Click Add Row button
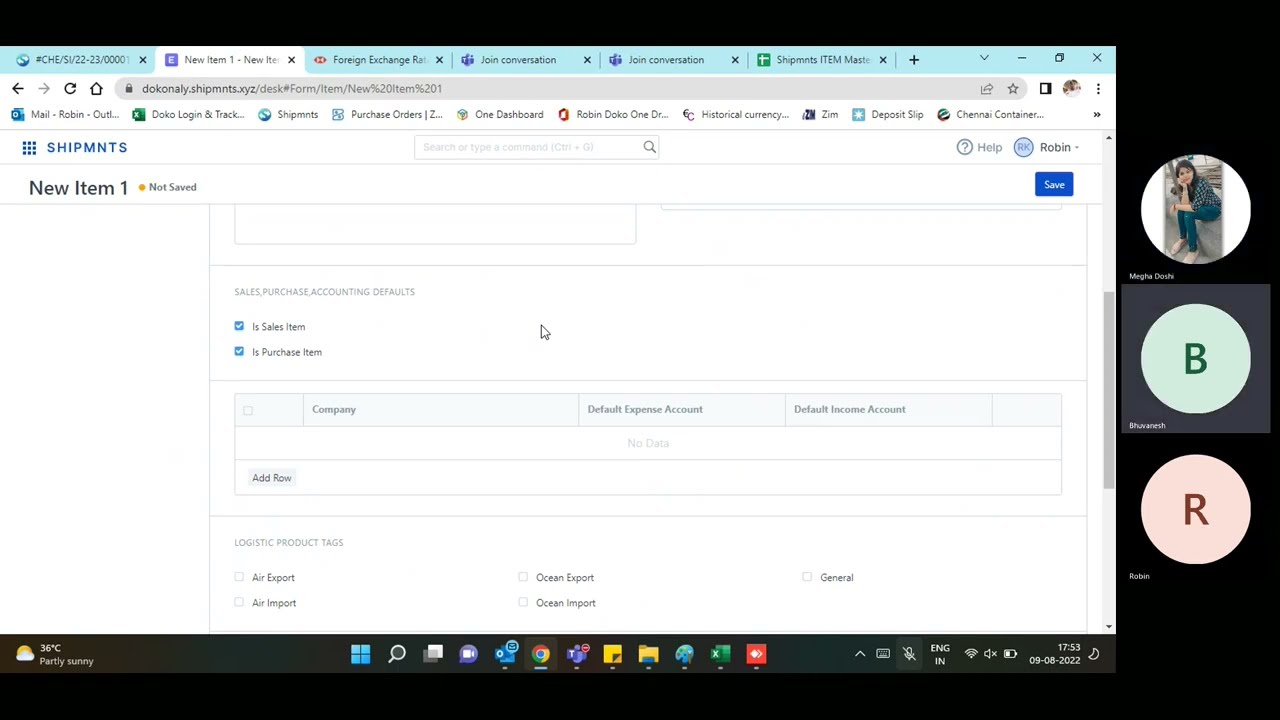The width and height of the screenshot is (1280, 720). tap(272, 478)
